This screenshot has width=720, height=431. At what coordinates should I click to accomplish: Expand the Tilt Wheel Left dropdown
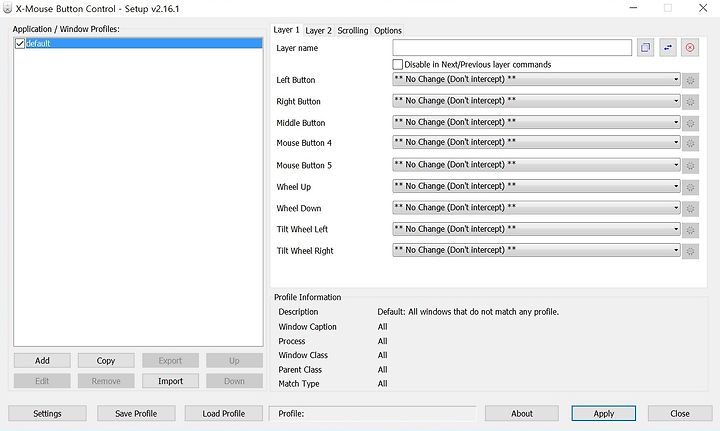point(536,229)
